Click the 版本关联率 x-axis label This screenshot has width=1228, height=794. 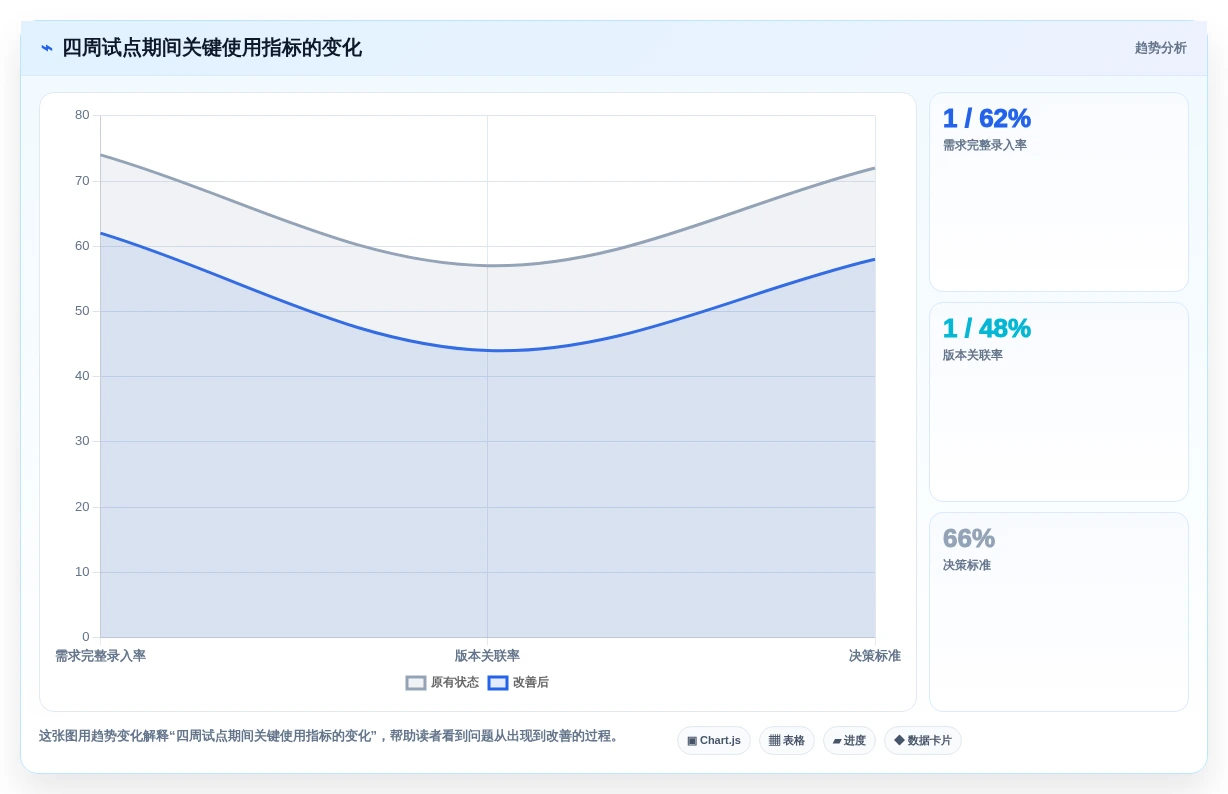click(487, 656)
